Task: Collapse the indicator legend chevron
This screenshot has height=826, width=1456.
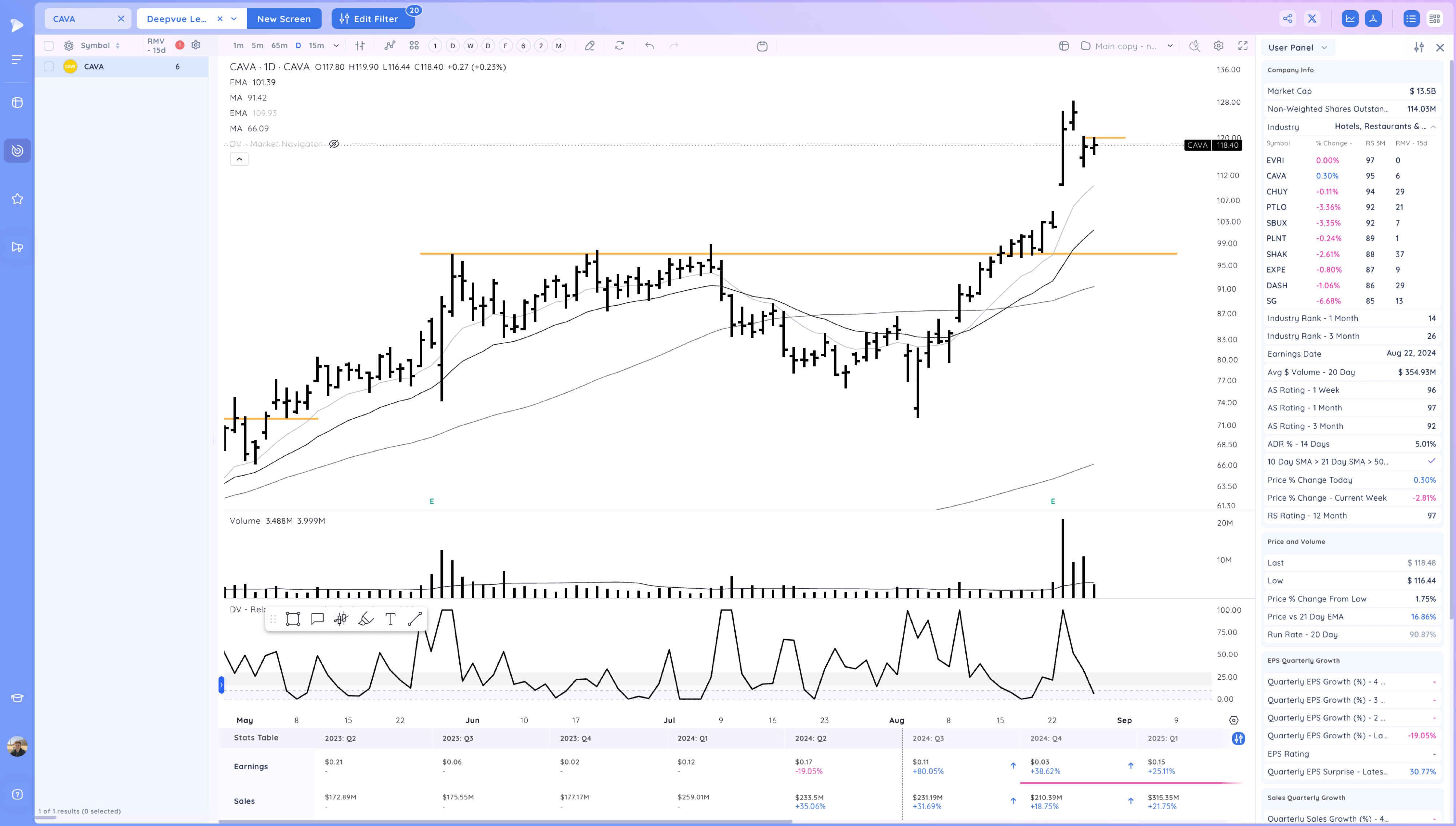Action: point(239,159)
